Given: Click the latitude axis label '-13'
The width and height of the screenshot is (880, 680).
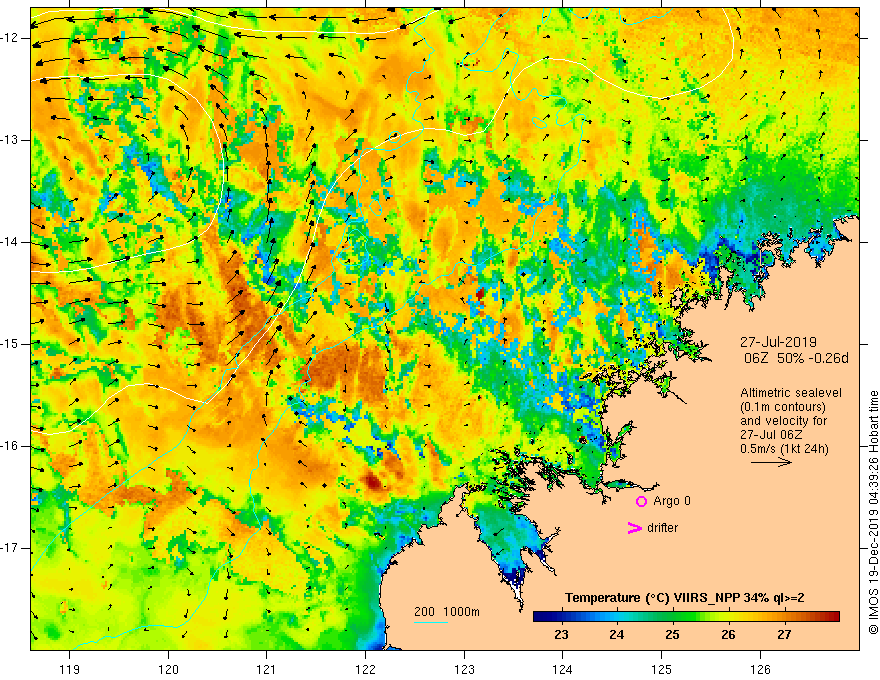Looking at the screenshot, I should tap(10, 140).
